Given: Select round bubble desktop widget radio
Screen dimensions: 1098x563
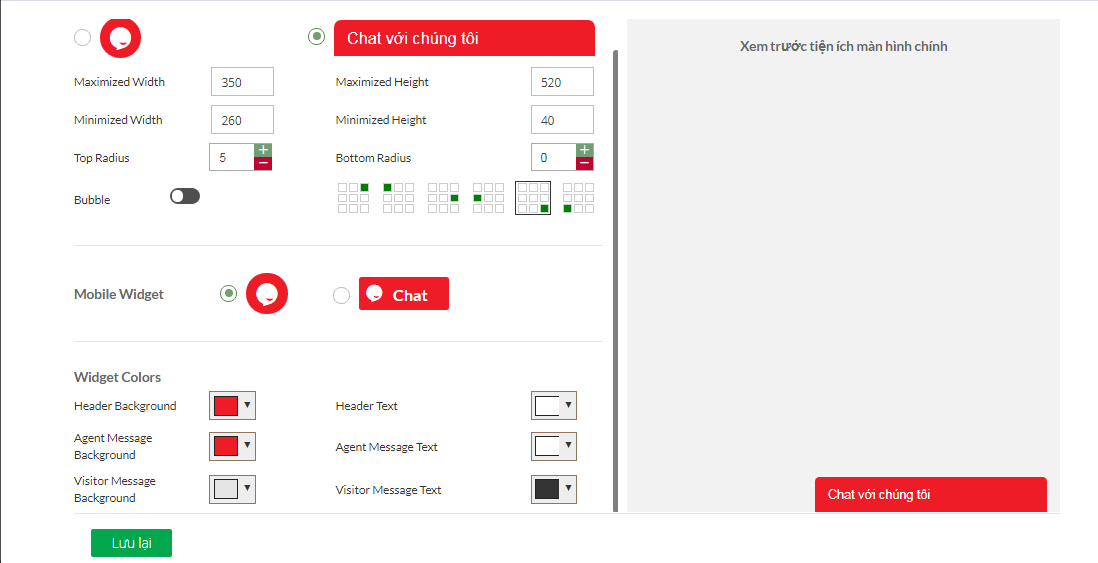Looking at the screenshot, I should 83,38.
